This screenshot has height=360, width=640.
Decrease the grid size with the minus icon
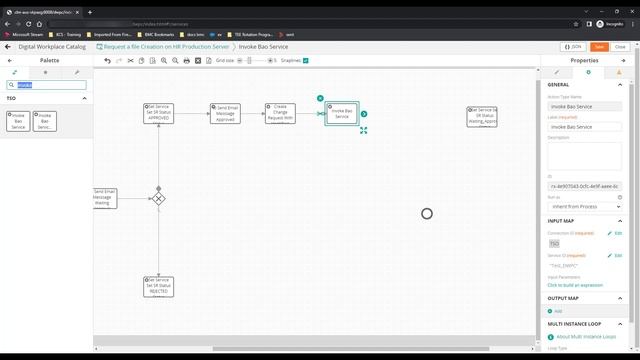coord(240,60)
